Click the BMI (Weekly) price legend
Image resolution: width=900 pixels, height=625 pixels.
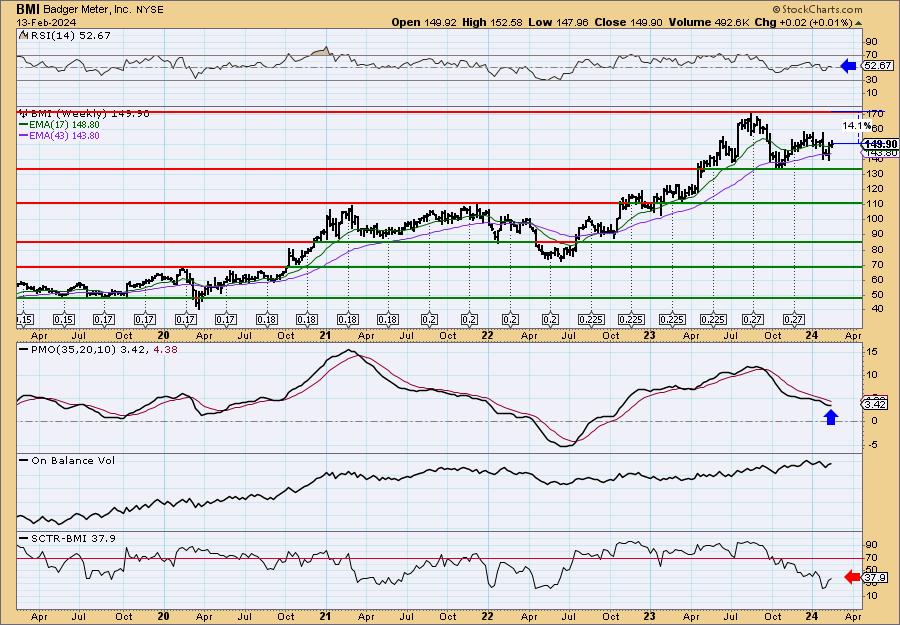coord(84,114)
